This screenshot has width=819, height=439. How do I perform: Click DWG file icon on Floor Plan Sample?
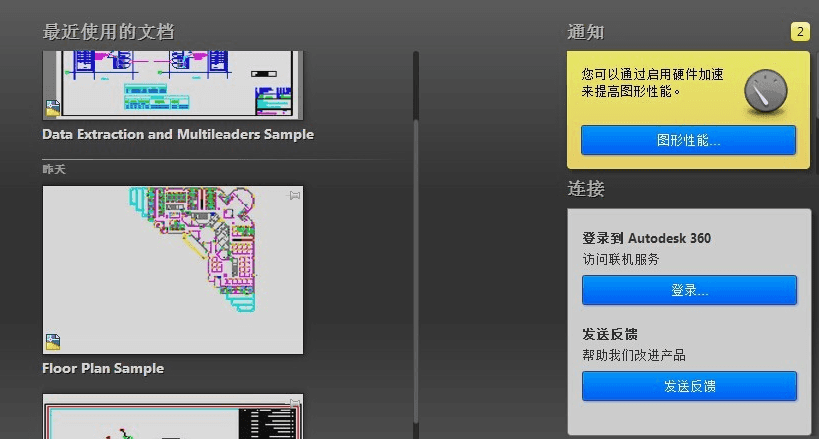tap(52, 343)
